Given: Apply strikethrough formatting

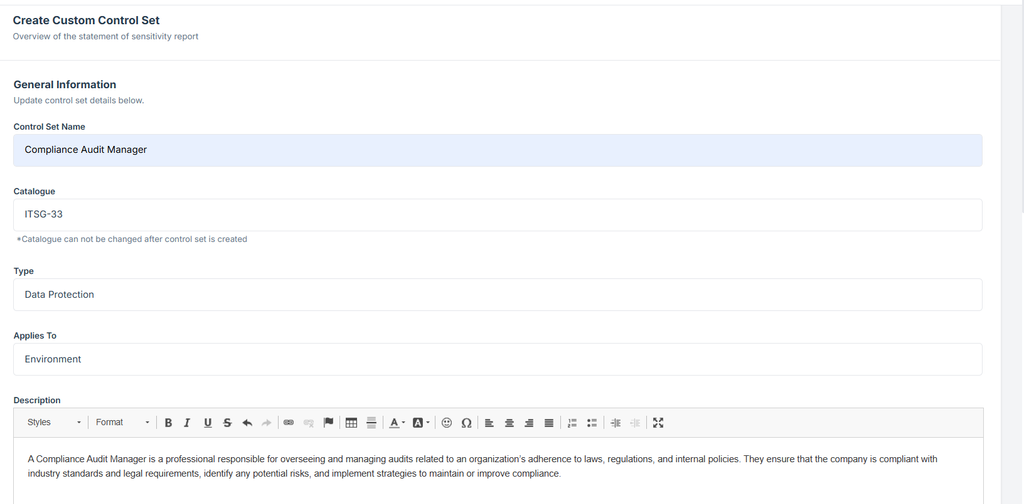Looking at the screenshot, I should pyautogui.click(x=227, y=423).
